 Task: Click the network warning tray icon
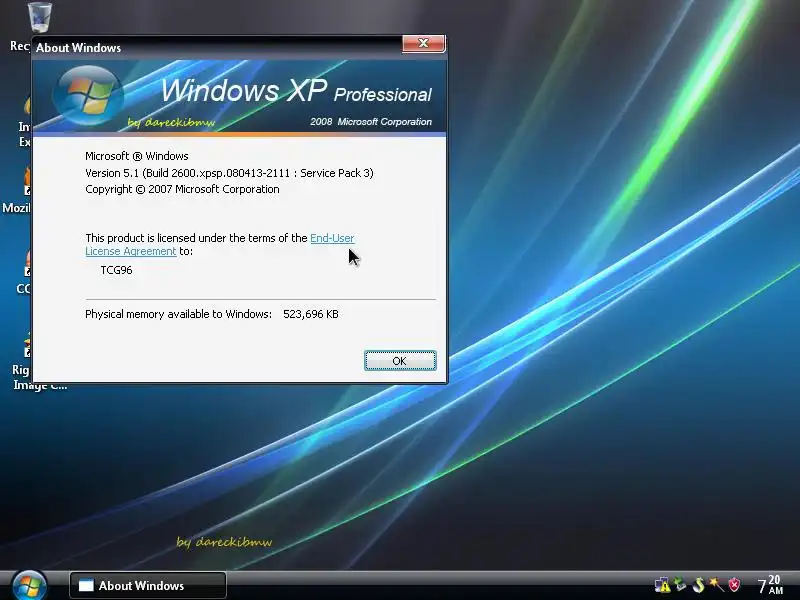(662, 585)
